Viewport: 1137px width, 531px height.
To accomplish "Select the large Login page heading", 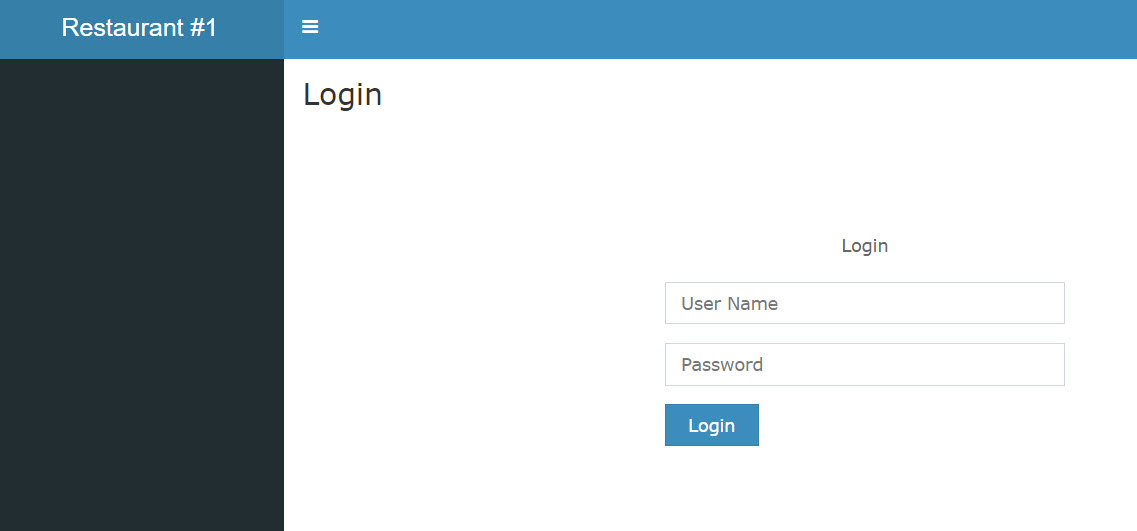I will point(342,95).
